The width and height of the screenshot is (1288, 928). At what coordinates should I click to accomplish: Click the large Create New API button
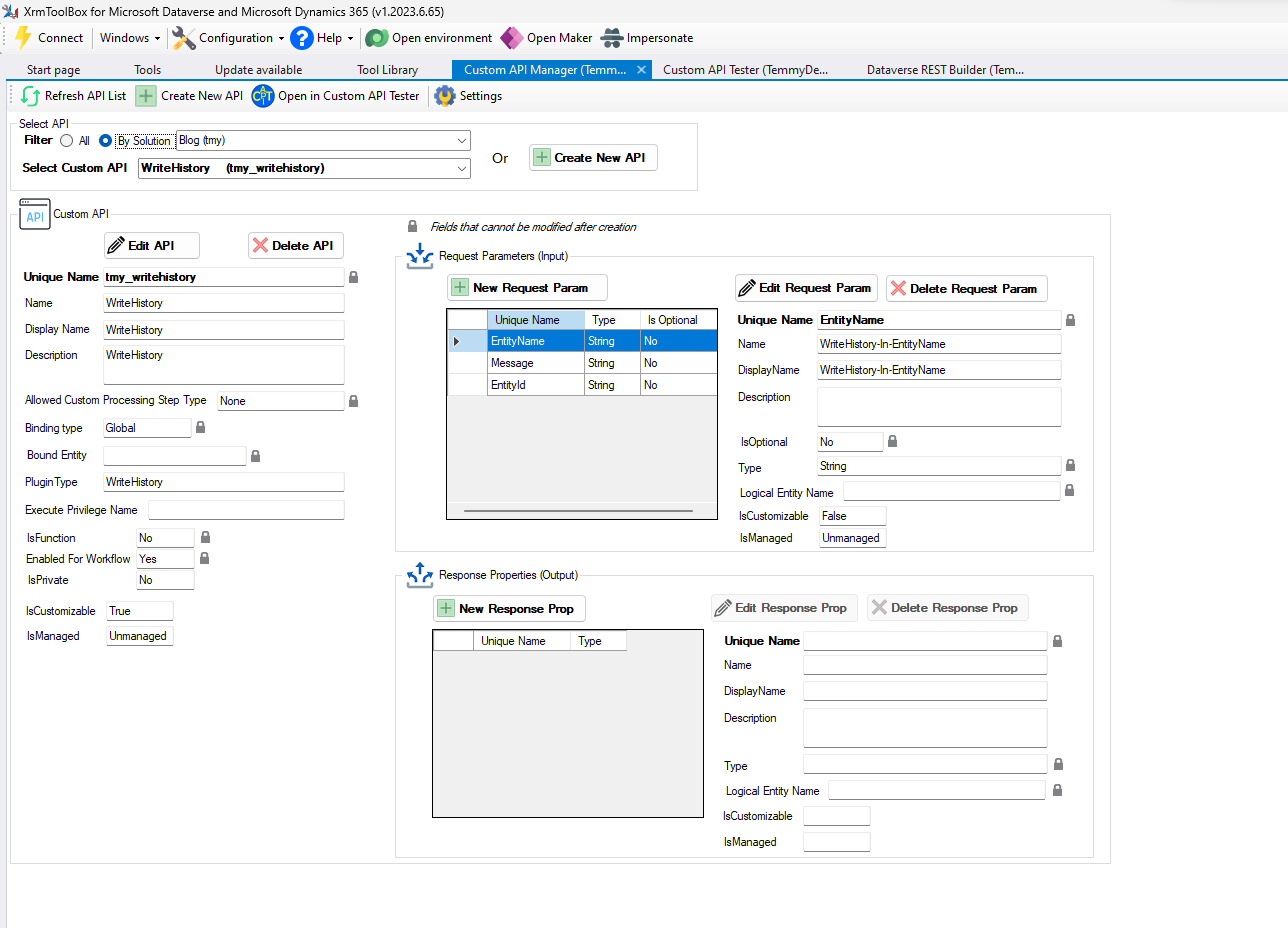(x=593, y=158)
